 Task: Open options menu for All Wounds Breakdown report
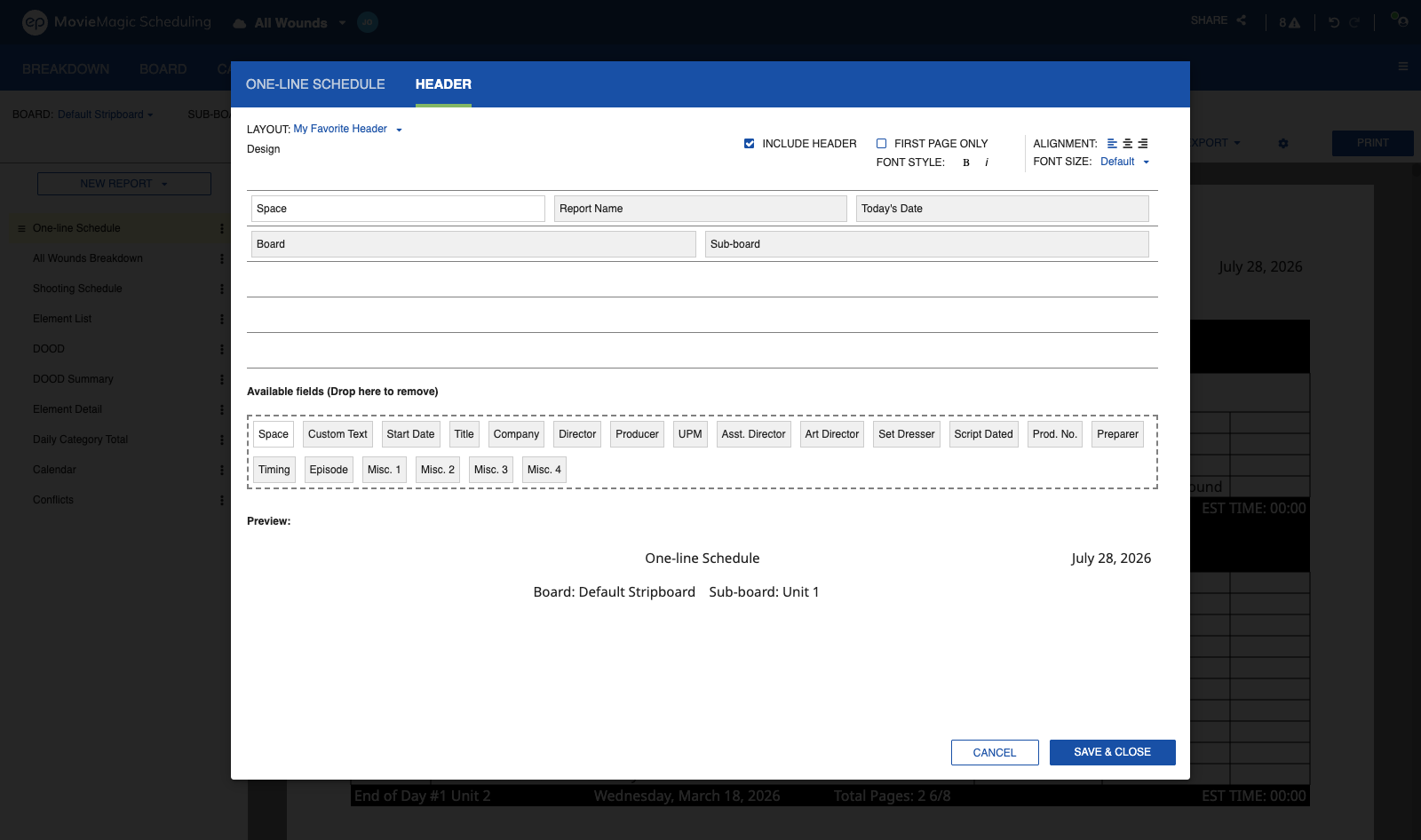[222, 258]
